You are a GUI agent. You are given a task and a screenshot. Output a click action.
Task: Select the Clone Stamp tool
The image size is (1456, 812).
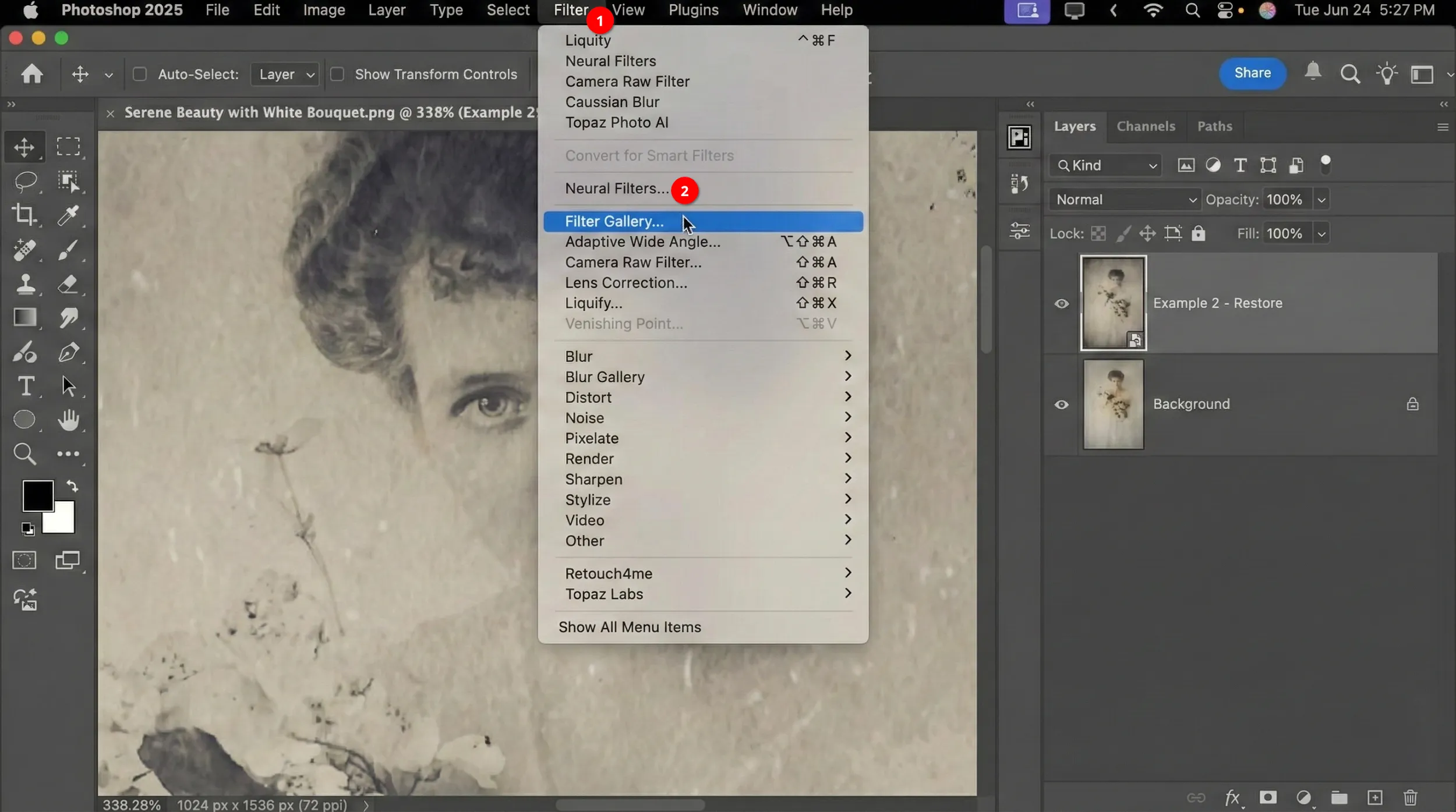pyautogui.click(x=24, y=285)
